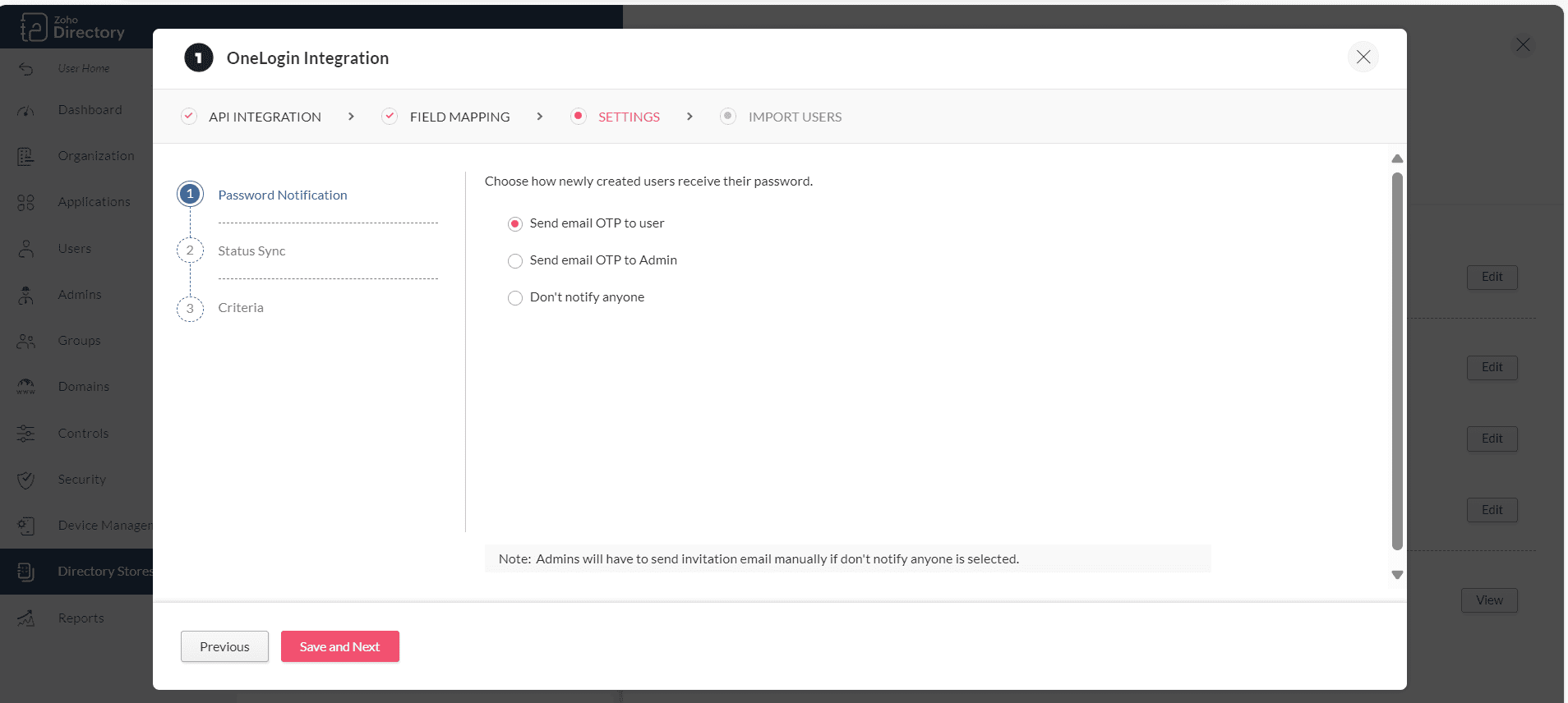Screen dimensions: 1568x703
Task: Click the first Edit button in background
Action: point(1492,278)
